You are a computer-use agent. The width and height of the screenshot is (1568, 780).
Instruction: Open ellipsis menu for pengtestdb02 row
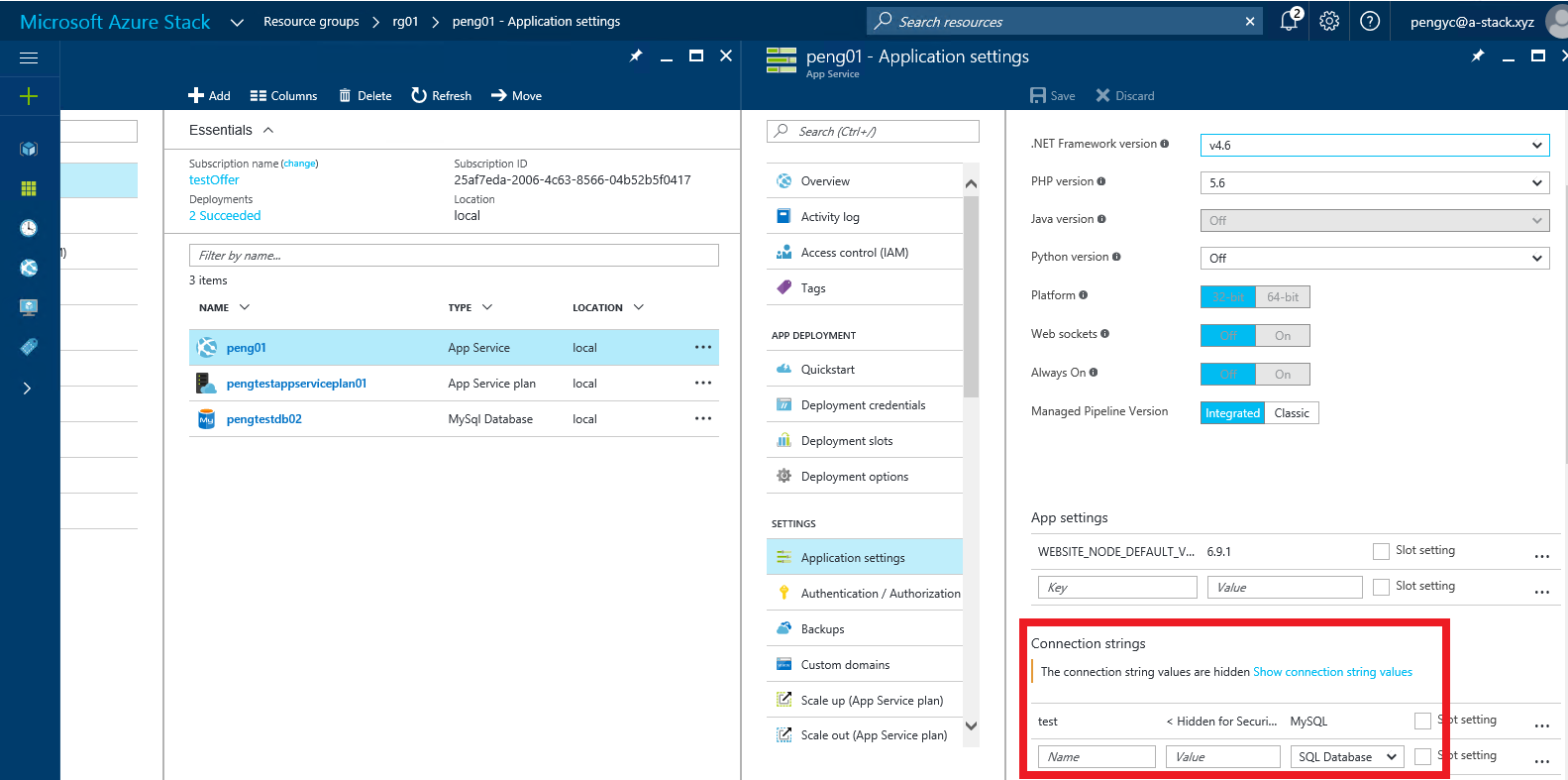pyautogui.click(x=703, y=418)
